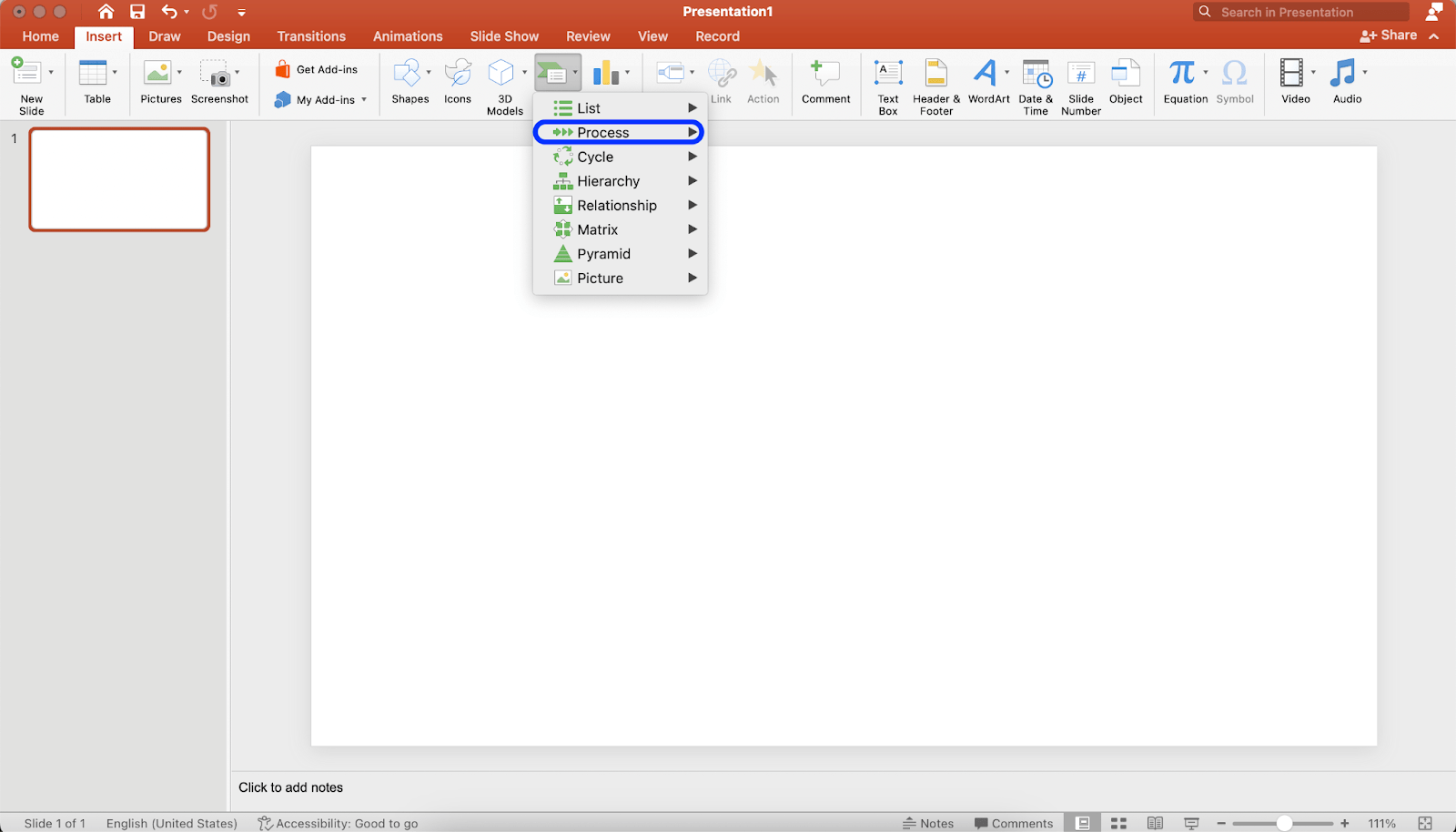Switch to the Animations ribbon tab

tap(407, 36)
